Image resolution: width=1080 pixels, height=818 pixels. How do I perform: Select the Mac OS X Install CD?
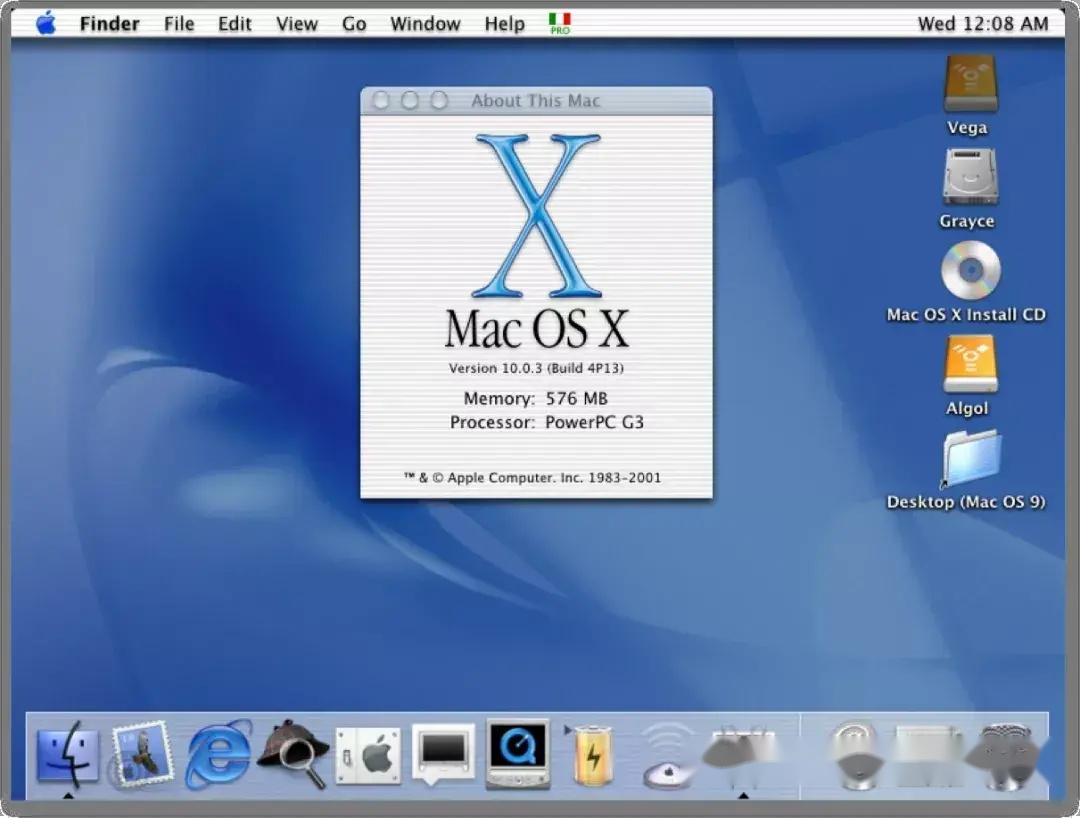coord(969,270)
